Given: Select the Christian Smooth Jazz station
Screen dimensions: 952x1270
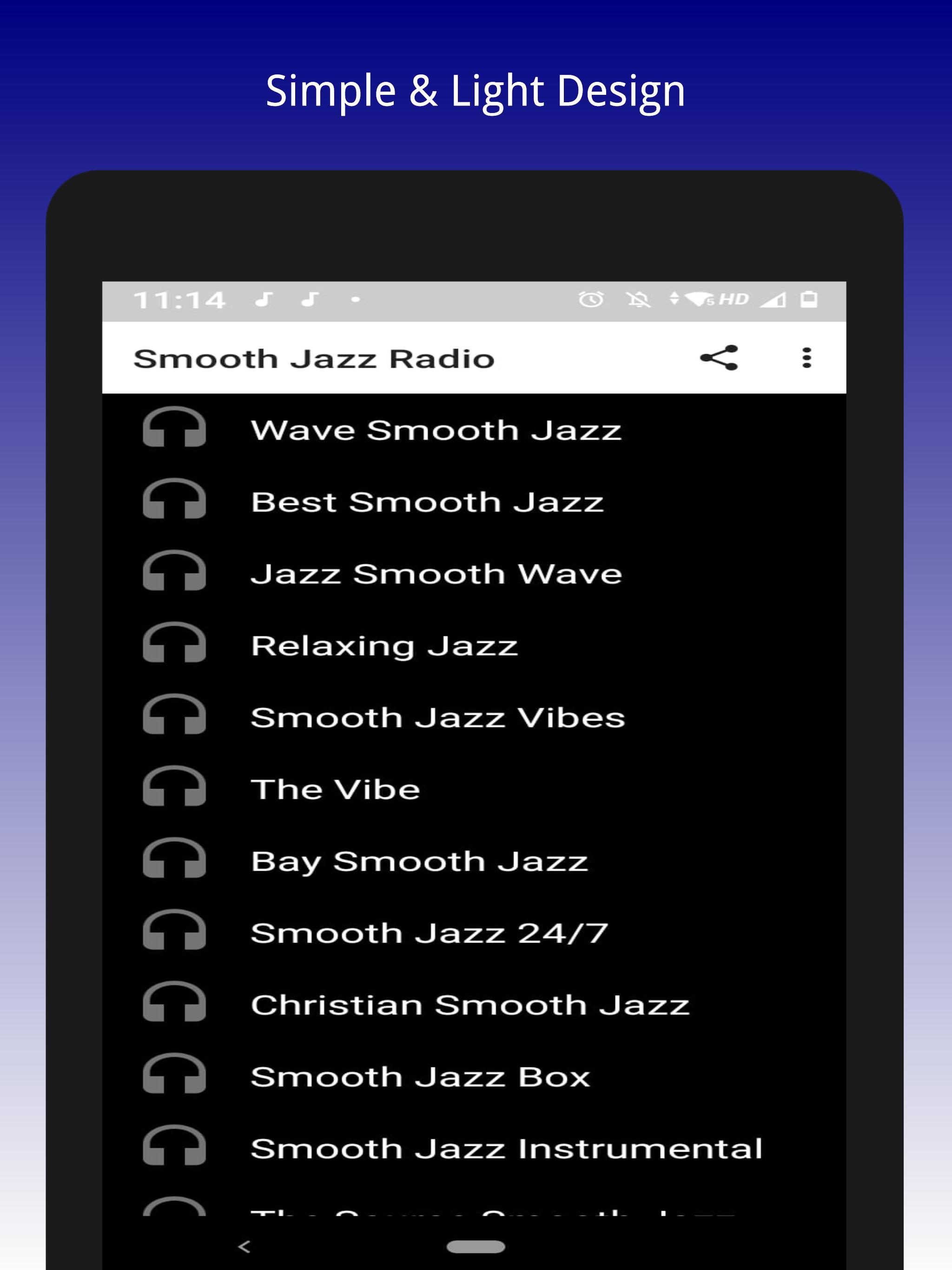Looking at the screenshot, I should pyautogui.click(x=474, y=1004).
